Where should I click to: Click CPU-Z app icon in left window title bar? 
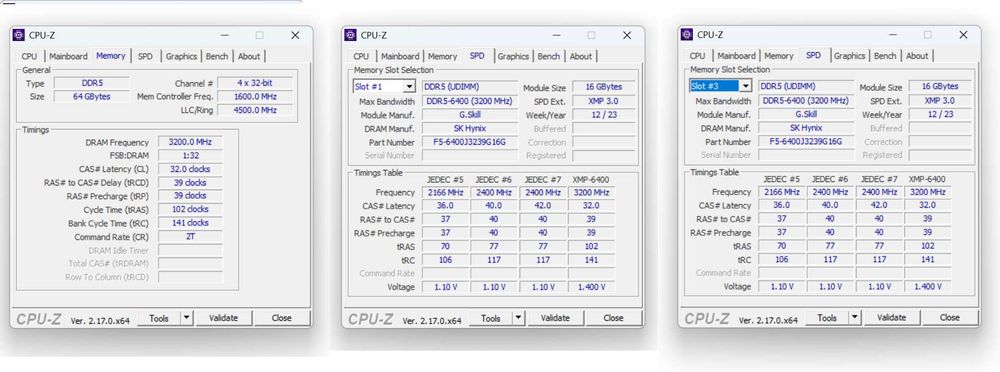click(x=19, y=35)
